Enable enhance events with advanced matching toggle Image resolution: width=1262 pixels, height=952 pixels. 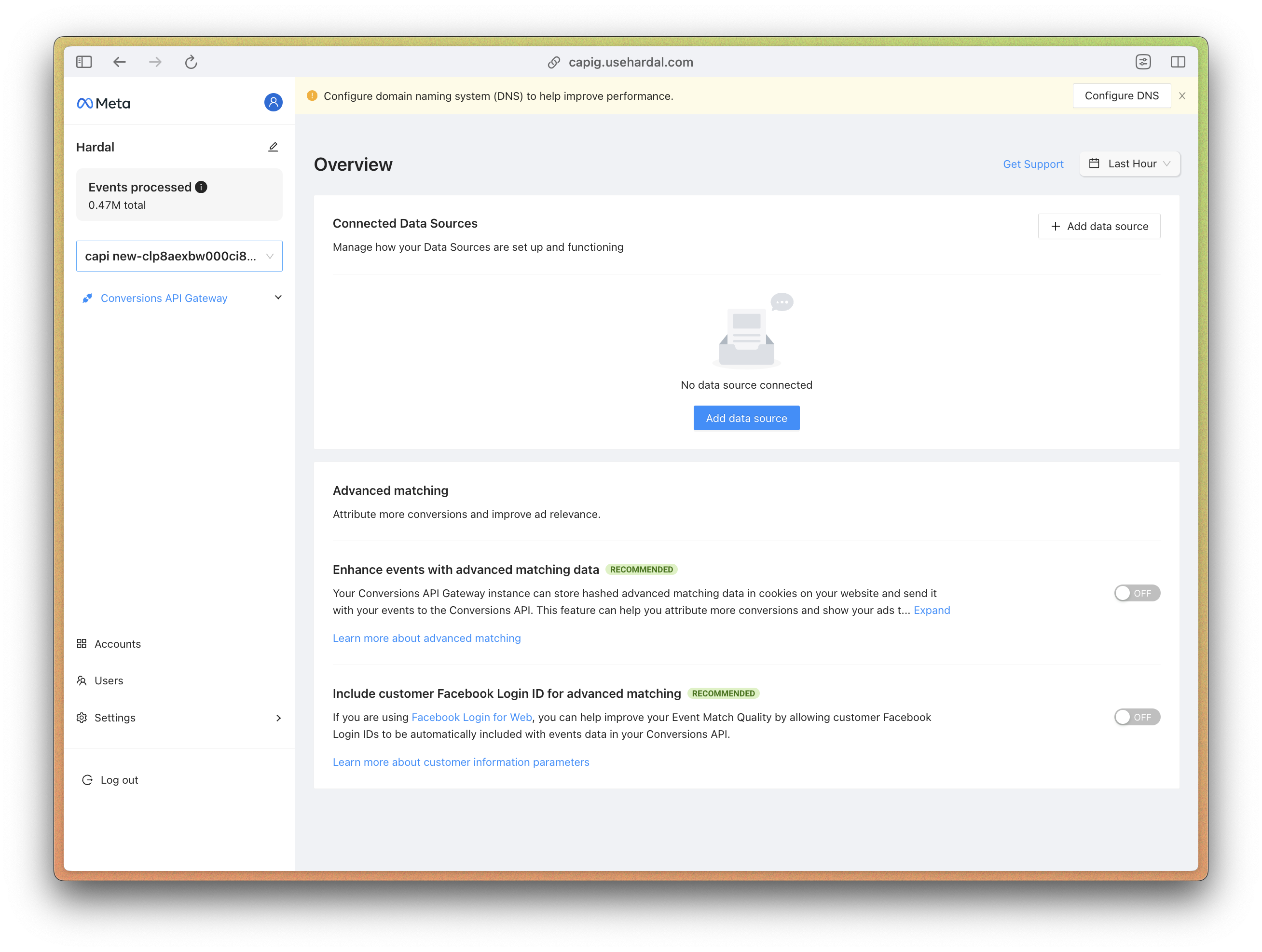click(1137, 593)
